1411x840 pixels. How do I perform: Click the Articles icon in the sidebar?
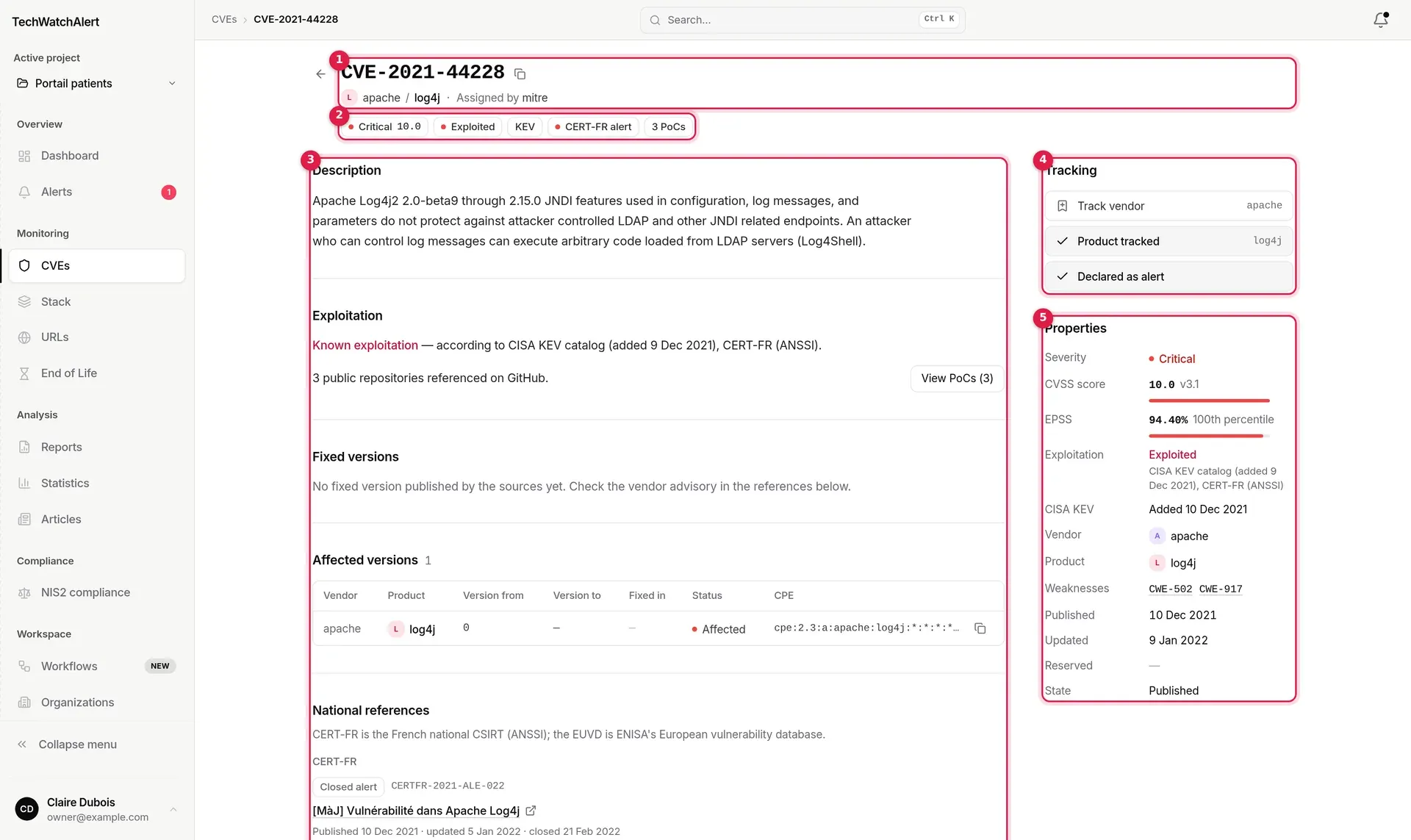click(x=24, y=519)
